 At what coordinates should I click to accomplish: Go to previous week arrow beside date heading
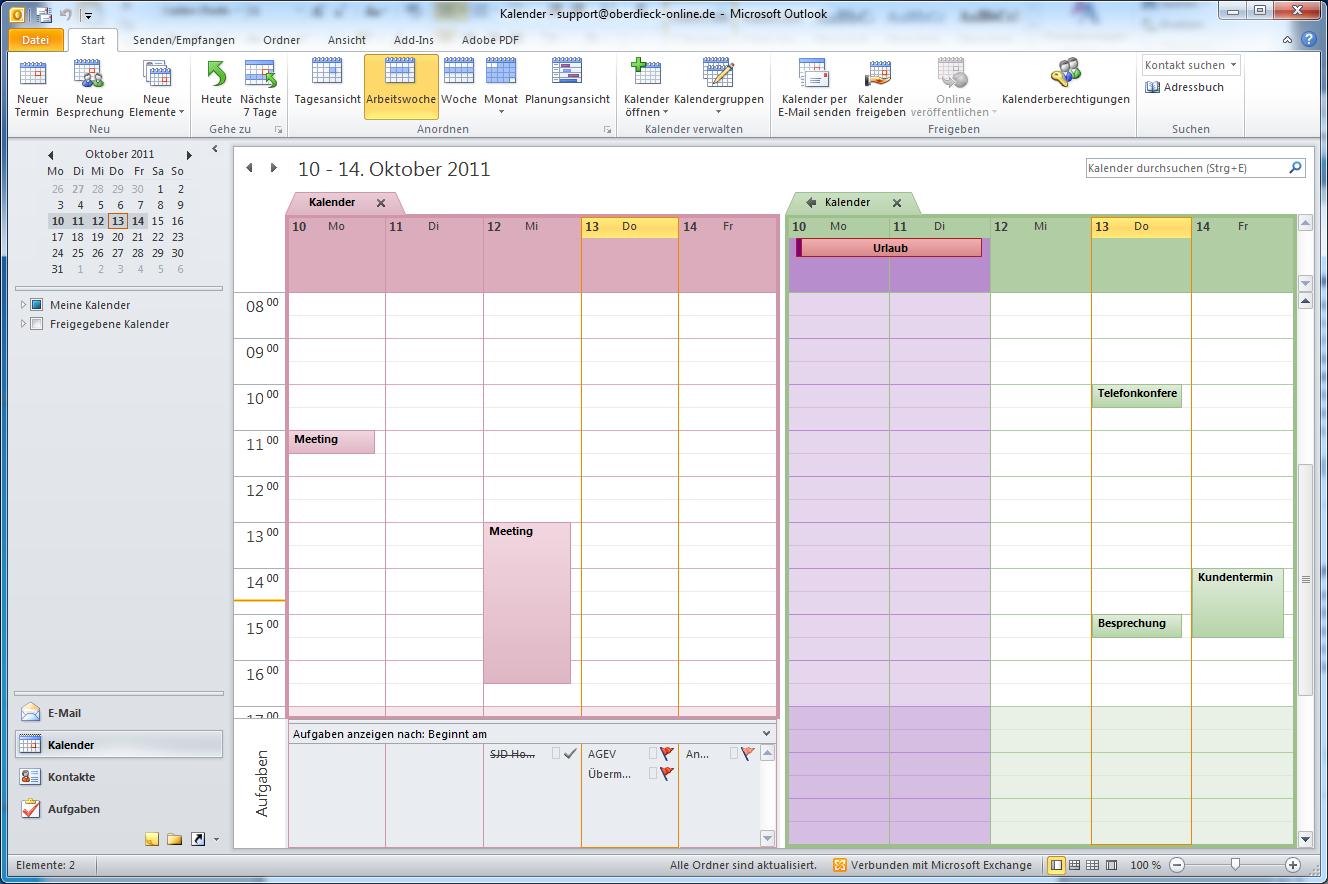[249, 168]
